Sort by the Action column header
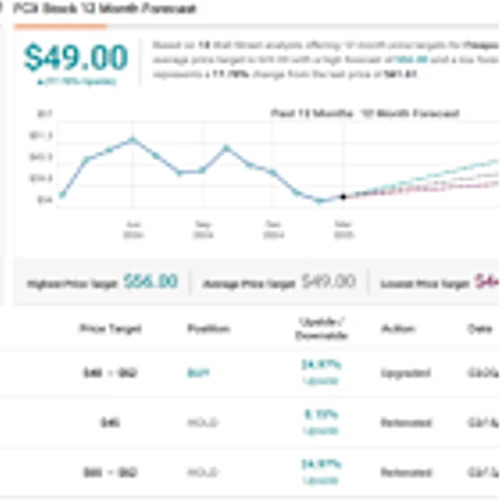The width and height of the screenshot is (500, 500). tap(398, 329)
